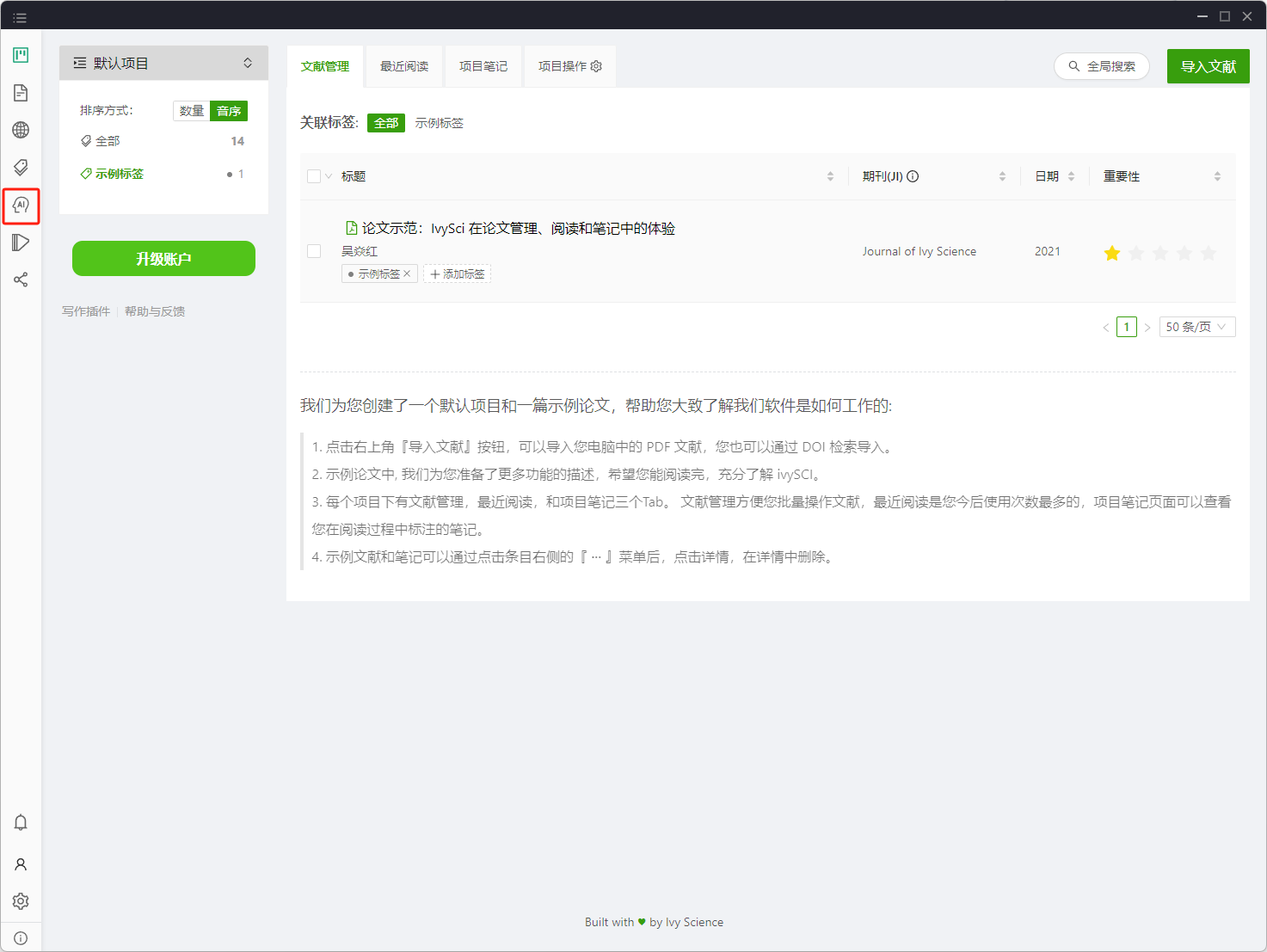
Task: Open 项目操作 tab
Action: (570, 66)
